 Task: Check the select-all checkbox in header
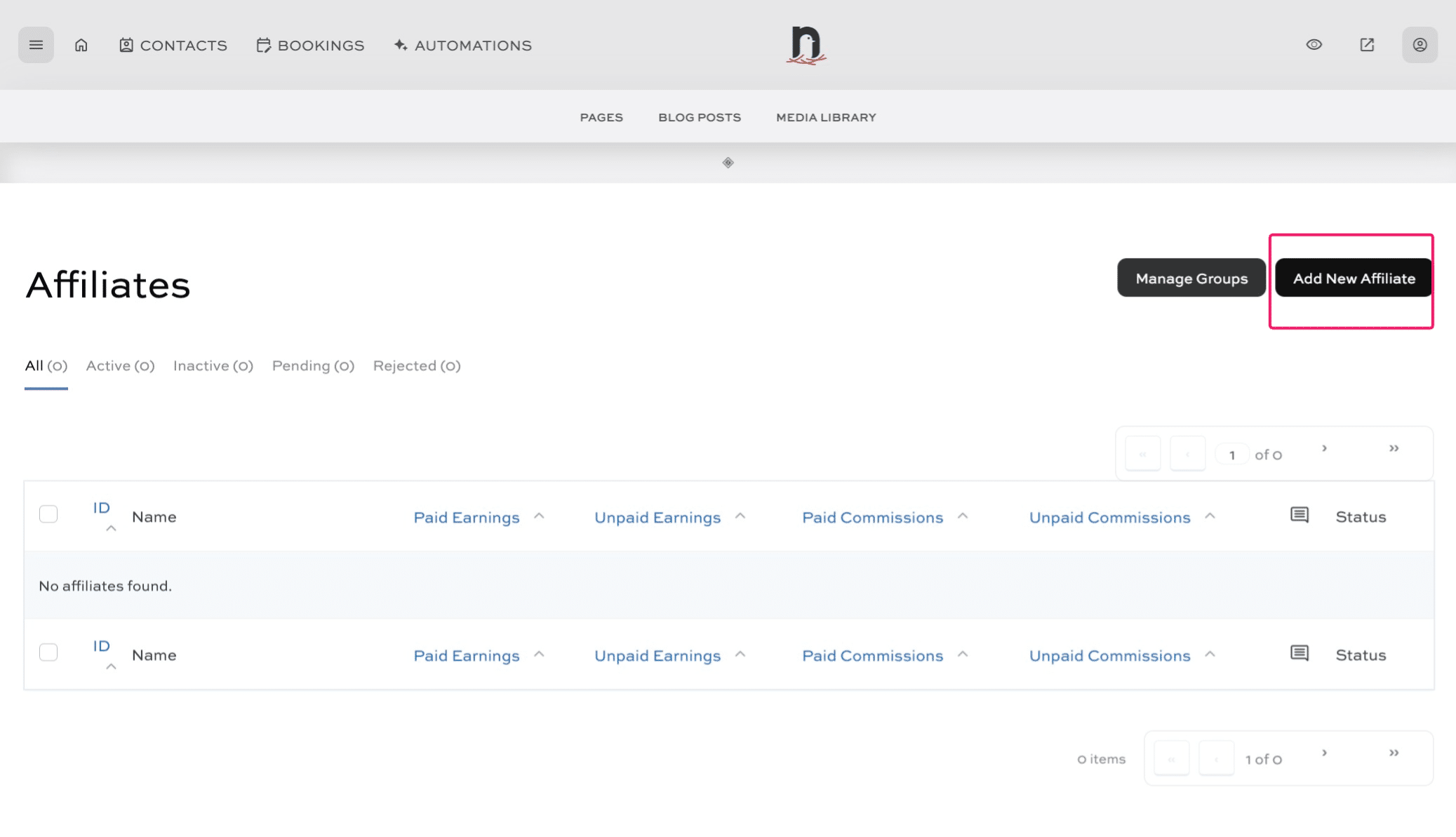(x=48, y=514)
